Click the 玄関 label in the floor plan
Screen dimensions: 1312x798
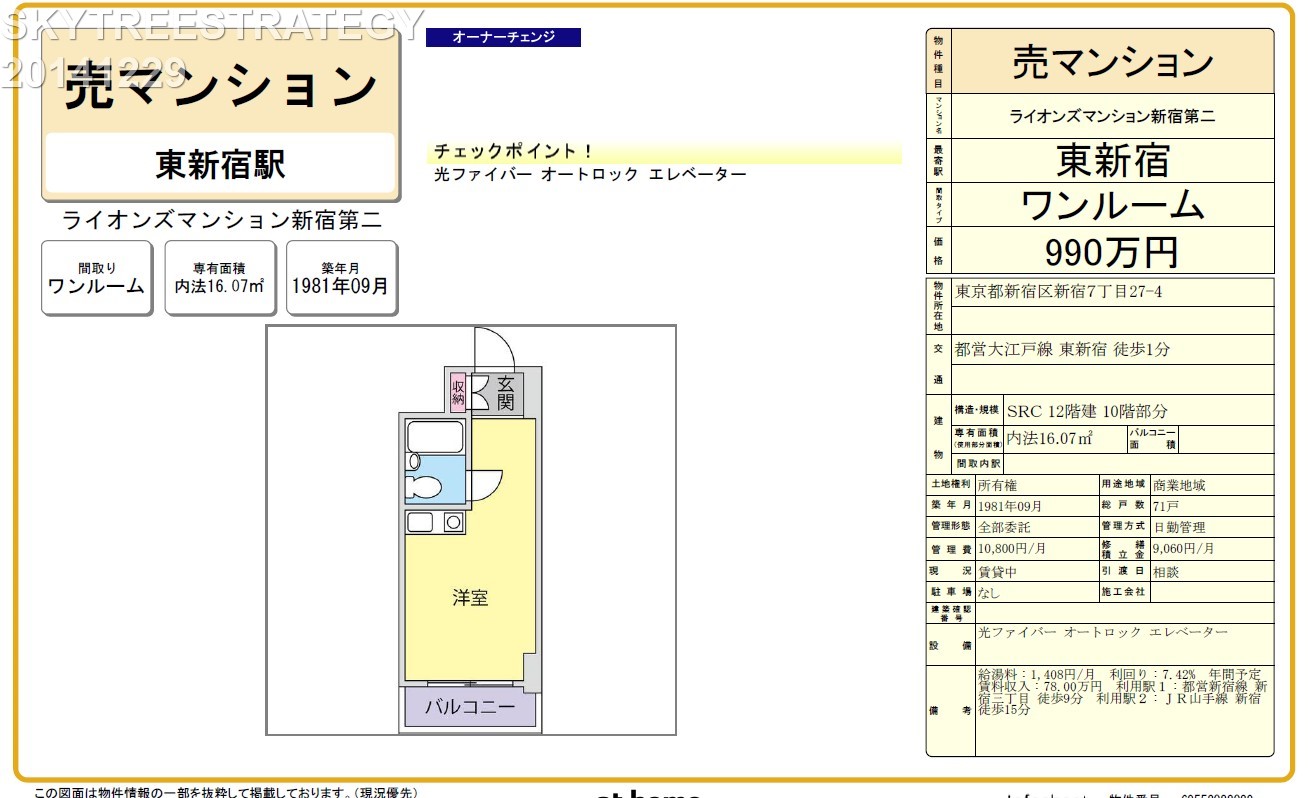[506, 392]
